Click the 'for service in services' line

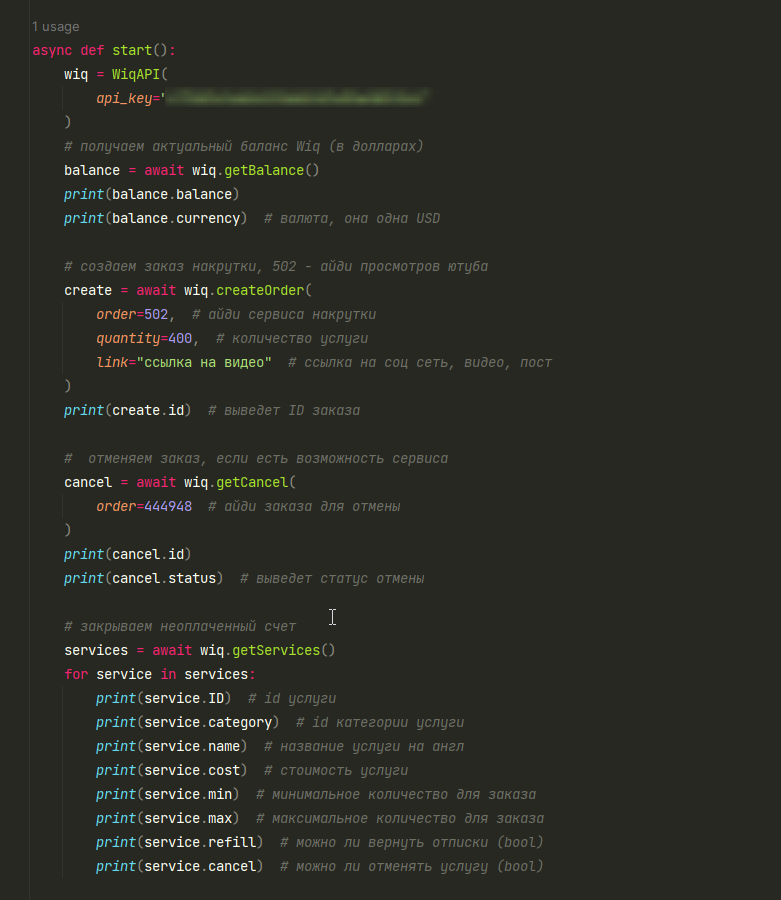pyautogui.click(x=160, y=674)
